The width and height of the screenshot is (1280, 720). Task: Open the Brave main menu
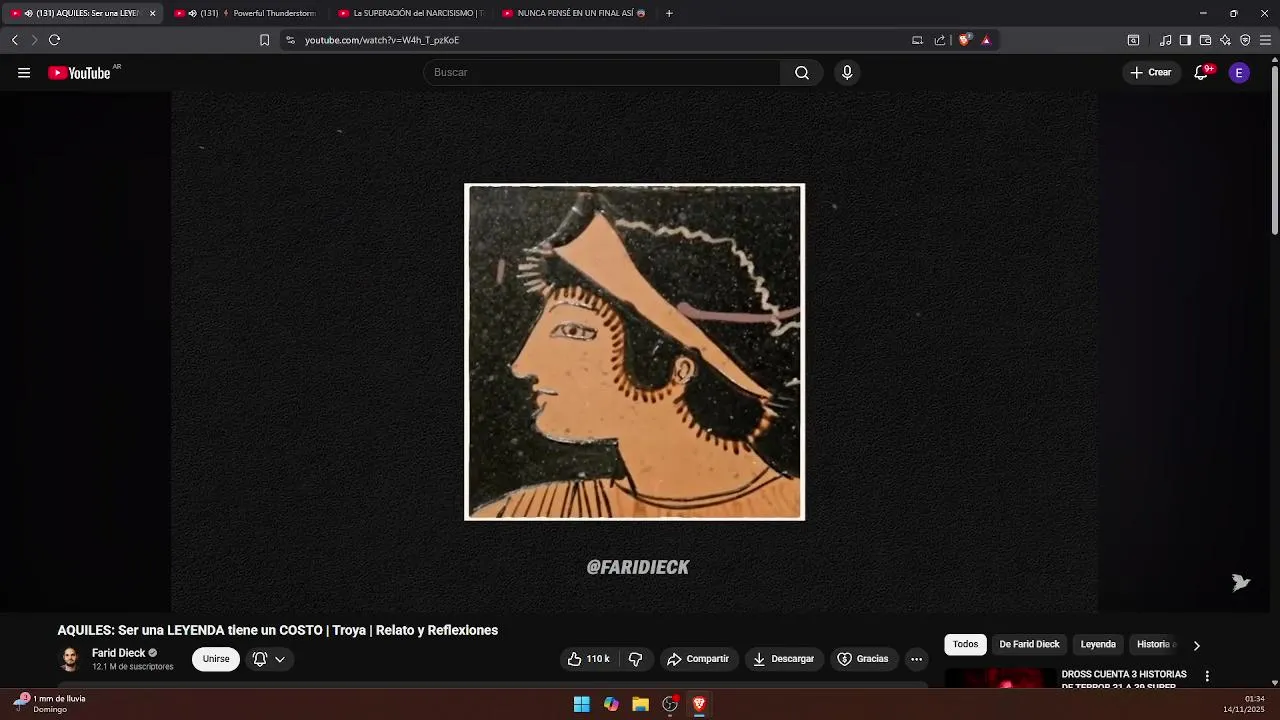[x=1265, y=40]
